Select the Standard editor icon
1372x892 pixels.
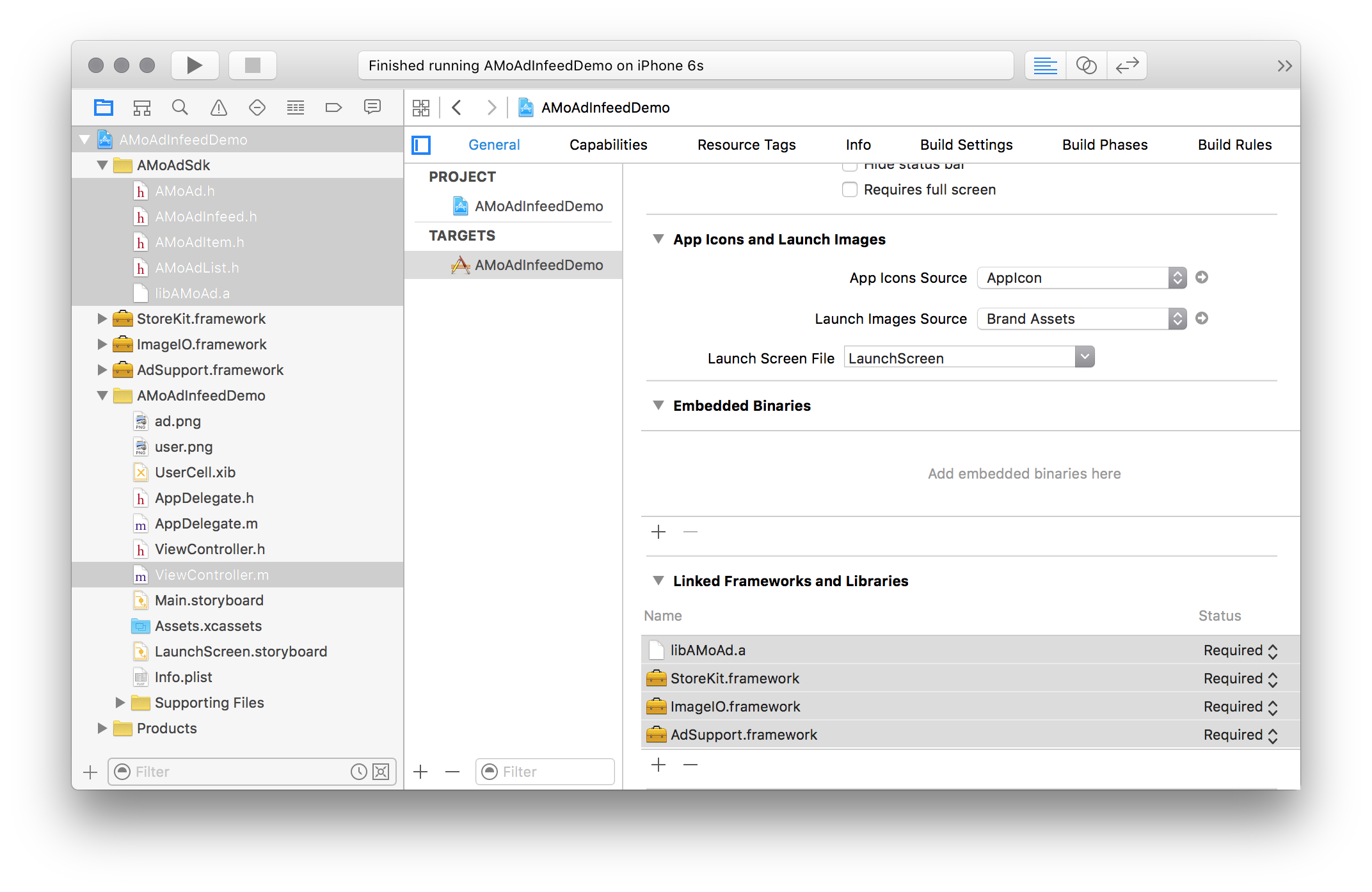1045,65
